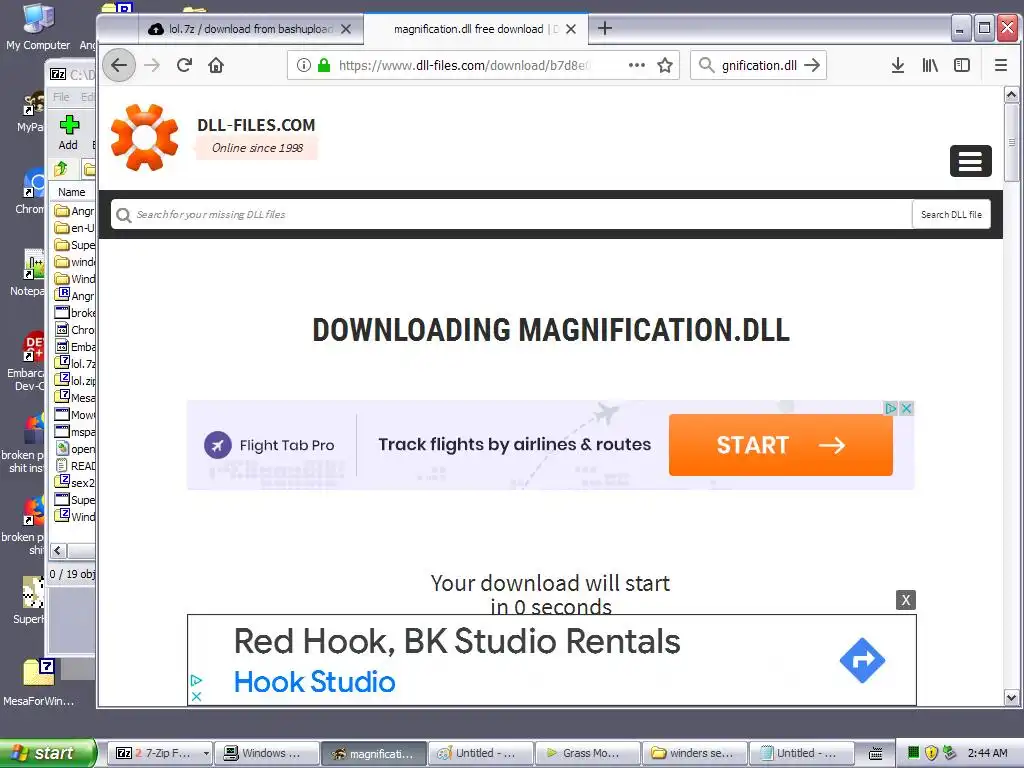The image size is (1024, 768).
Task: Click the search go arrow in search box
Action: [812, 65]
